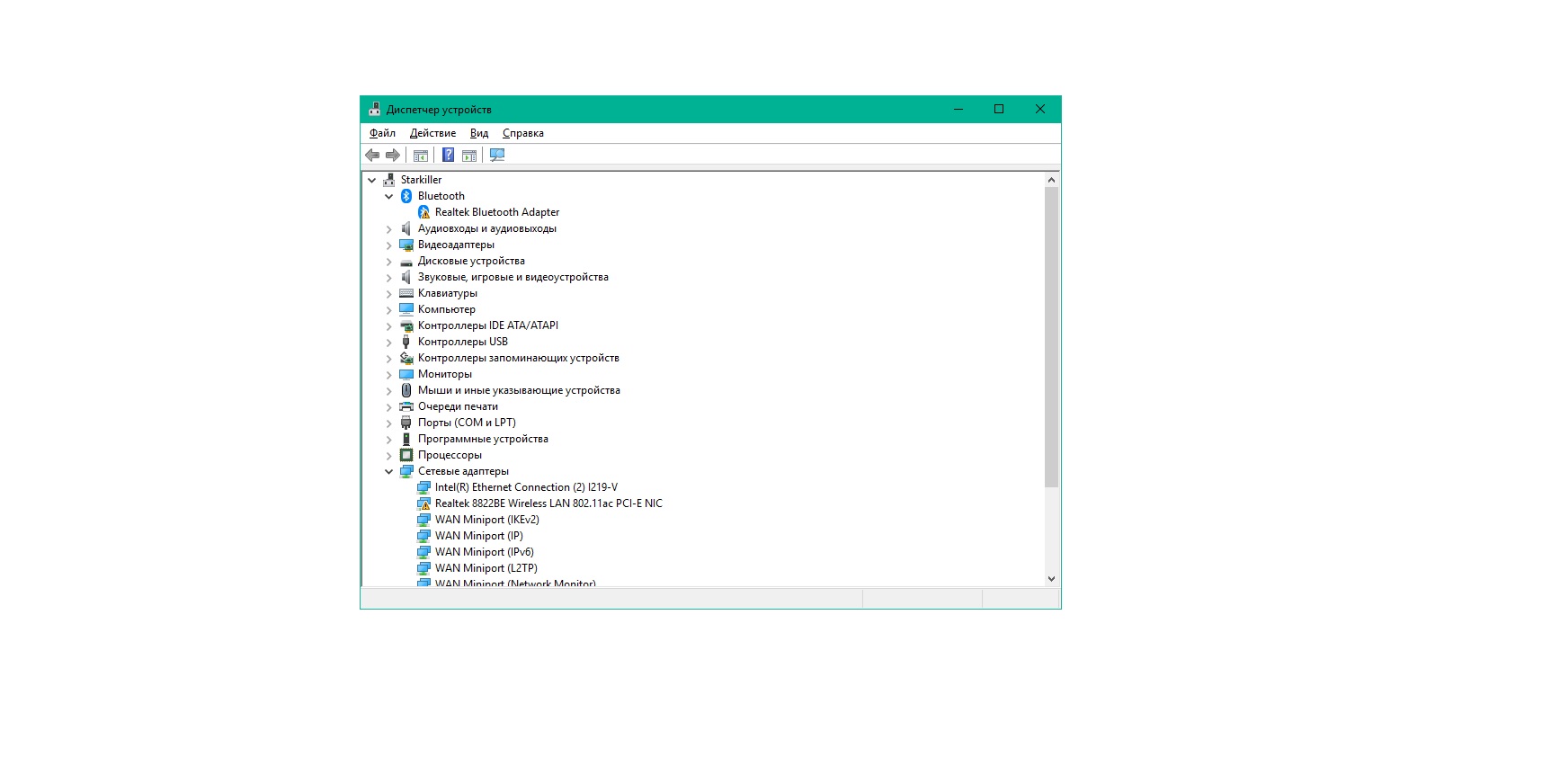Click the Мониторы monitor icon
This screenshot has width=1560, height=784.
coord(406,374)
